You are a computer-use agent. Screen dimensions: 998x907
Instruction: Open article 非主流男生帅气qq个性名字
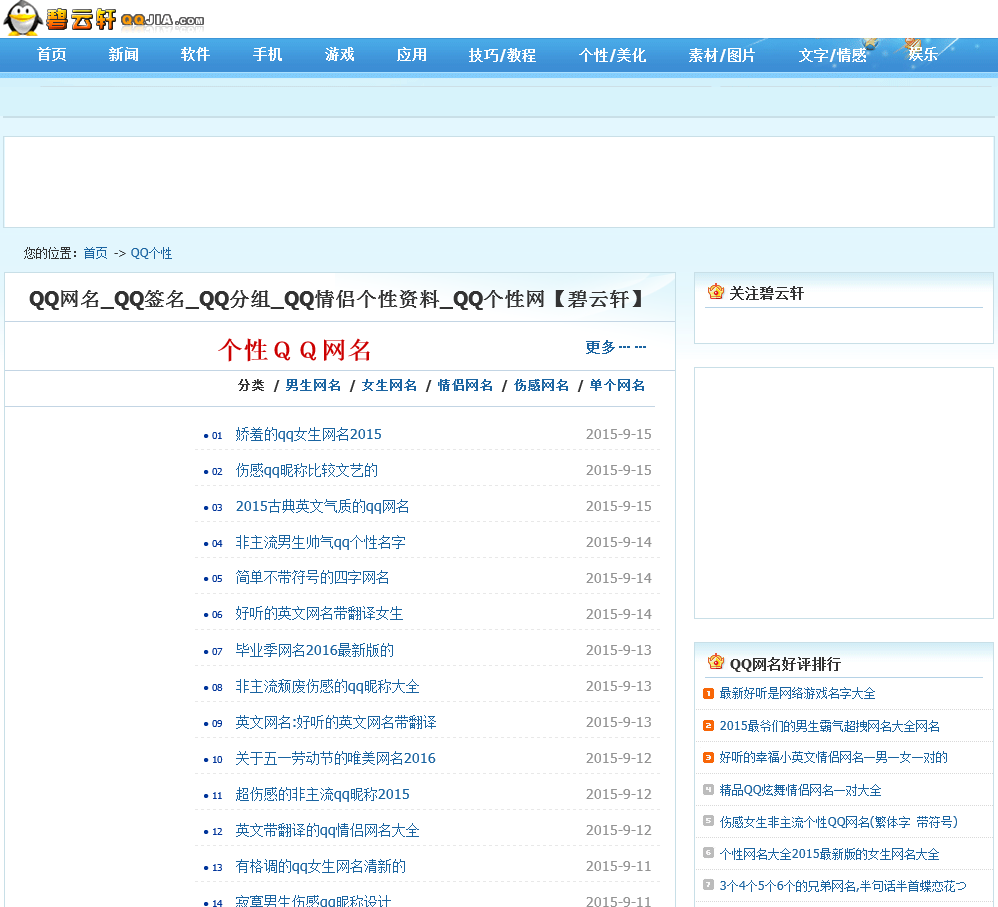(321, 542)
